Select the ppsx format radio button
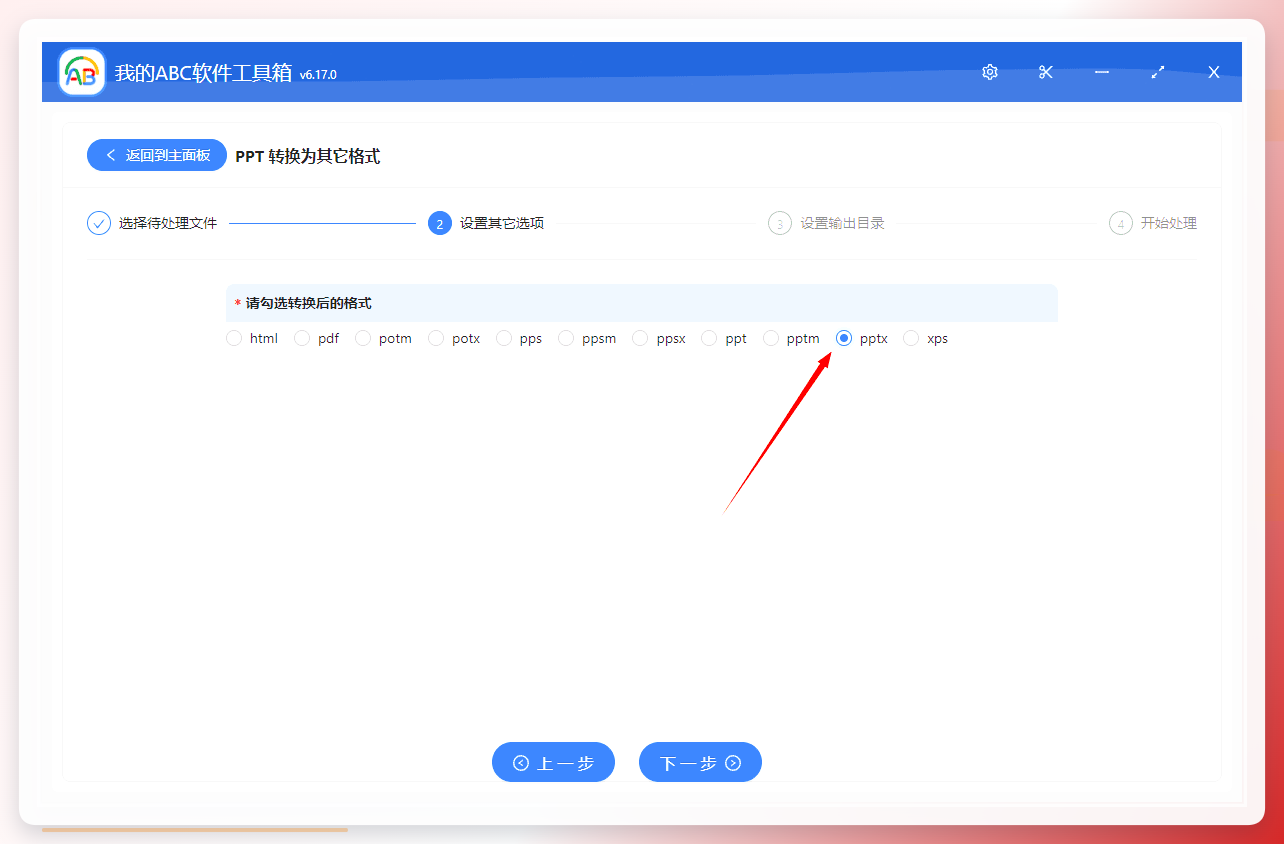The height and width of the screenshot is (844, 1284). [641, 338]
